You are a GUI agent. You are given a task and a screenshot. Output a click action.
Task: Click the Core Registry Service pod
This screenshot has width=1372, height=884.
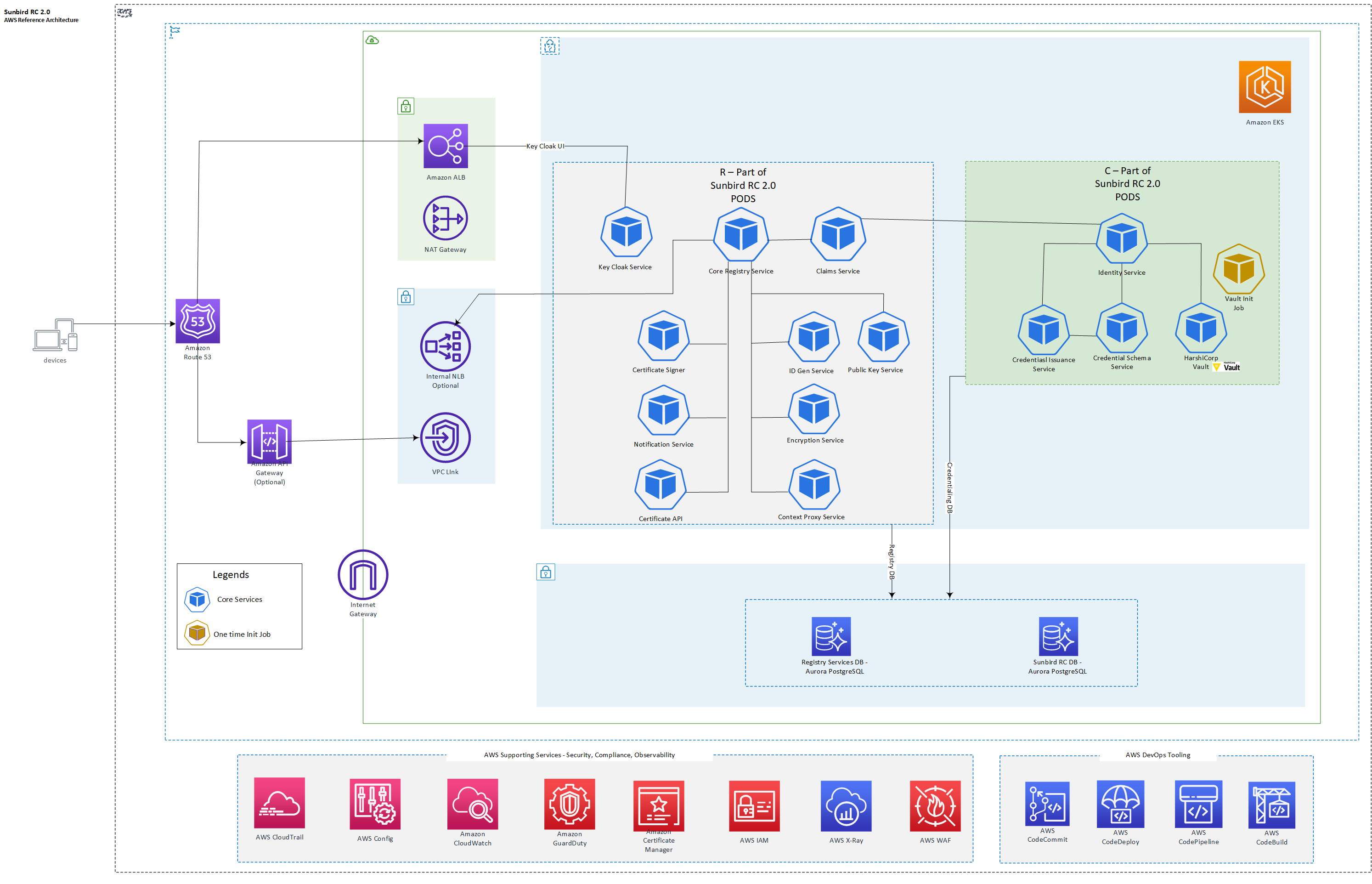coord(741,235)
